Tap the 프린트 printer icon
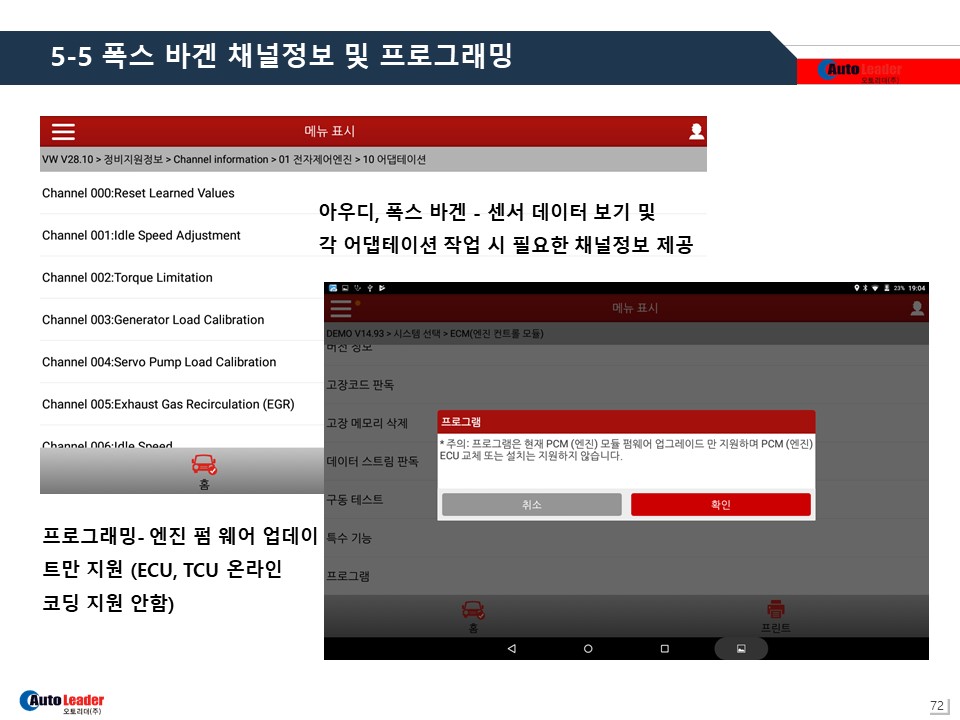The width and height of the screenshot is (960, 720). 776,609
